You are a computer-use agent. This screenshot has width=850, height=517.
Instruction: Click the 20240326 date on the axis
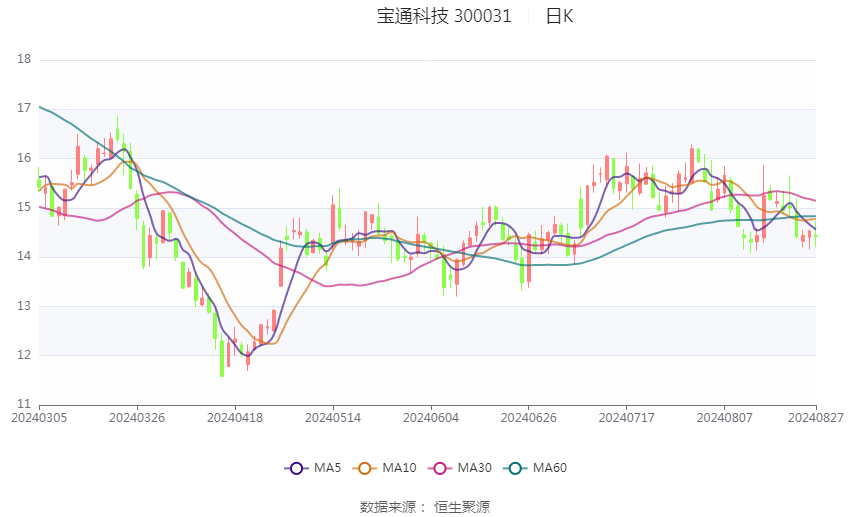pyautogui.click(x=137, y=416)
